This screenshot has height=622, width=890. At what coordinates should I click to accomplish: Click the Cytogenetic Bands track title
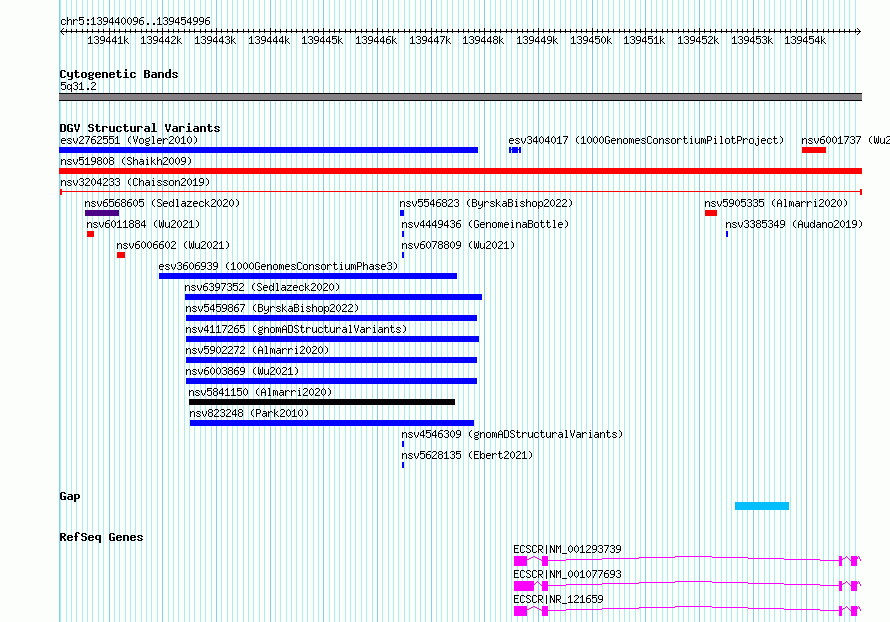click(x=119, y=74)
